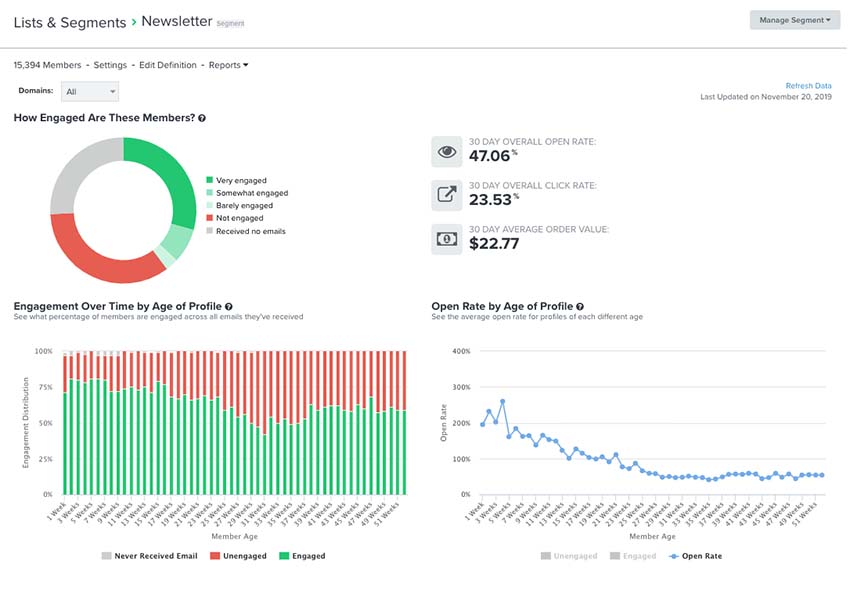Open the Domains dropdown showing All
850x611 pixels.
90,90
